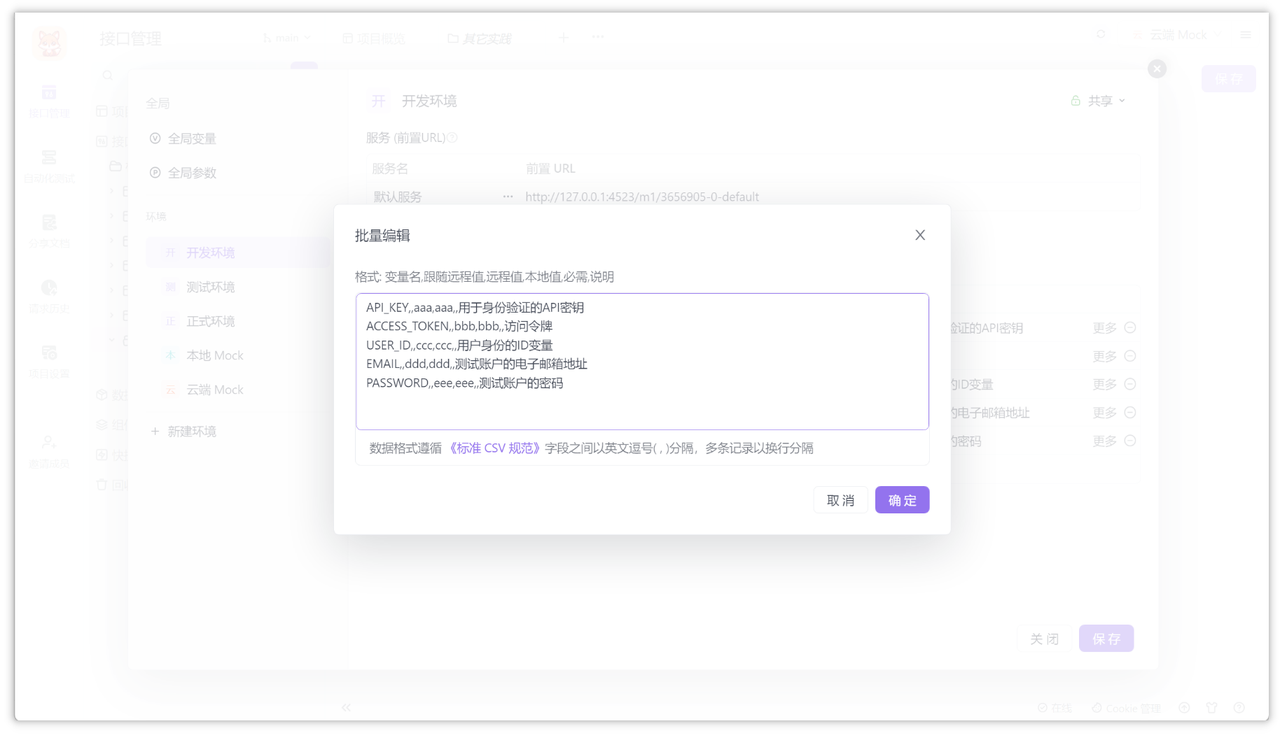Switch to the 其它实践 tab
Viewport: 1280px width, 740px height.
coord(480,38)
